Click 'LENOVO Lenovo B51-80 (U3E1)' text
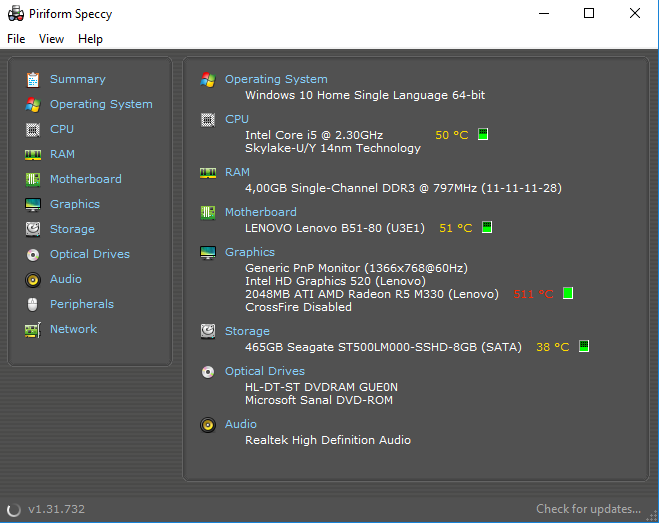The height and width of the screenshot is (523, 659). point(335,228)
